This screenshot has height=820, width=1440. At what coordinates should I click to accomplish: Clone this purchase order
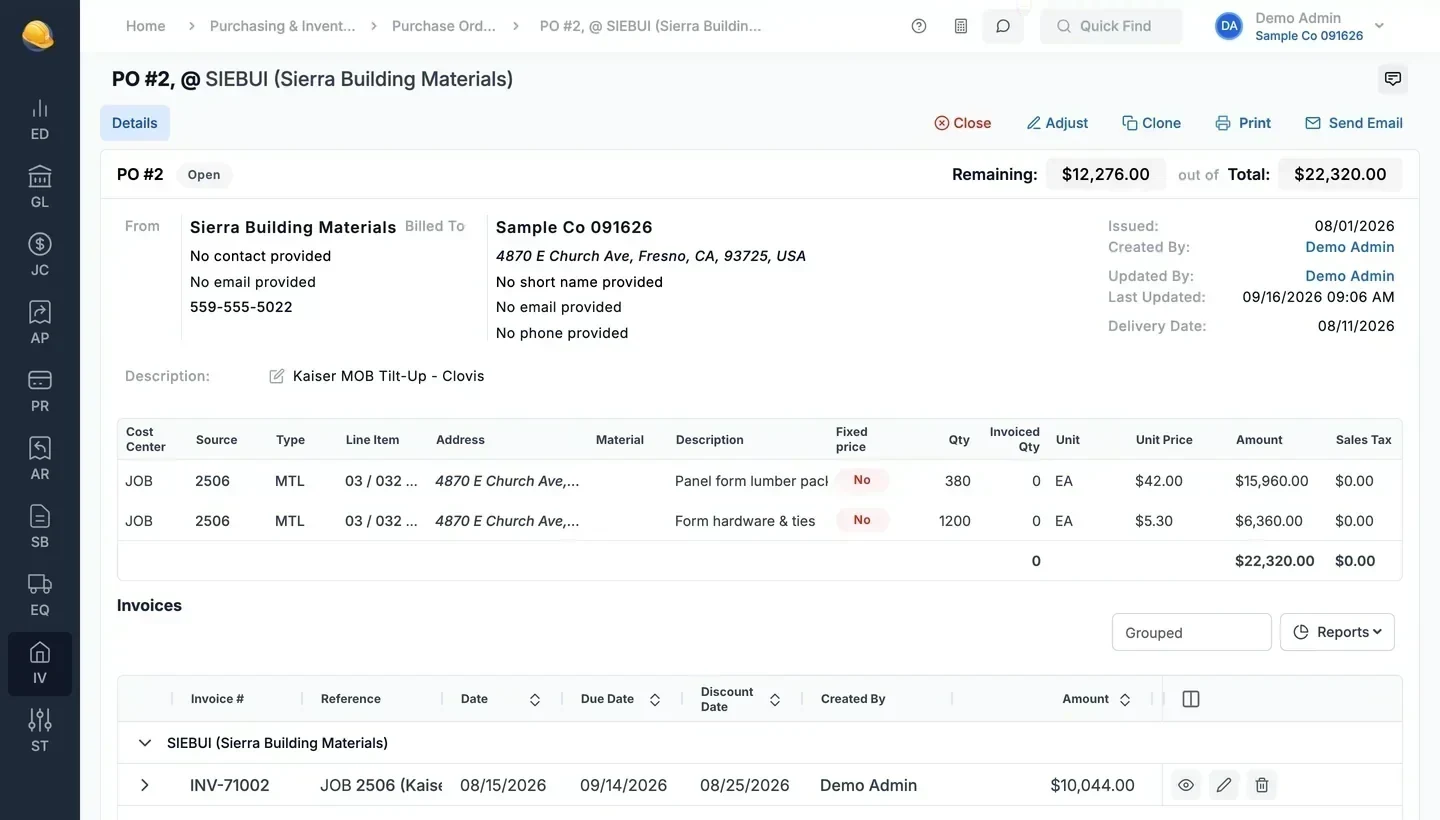click(x=1151, y=123)
